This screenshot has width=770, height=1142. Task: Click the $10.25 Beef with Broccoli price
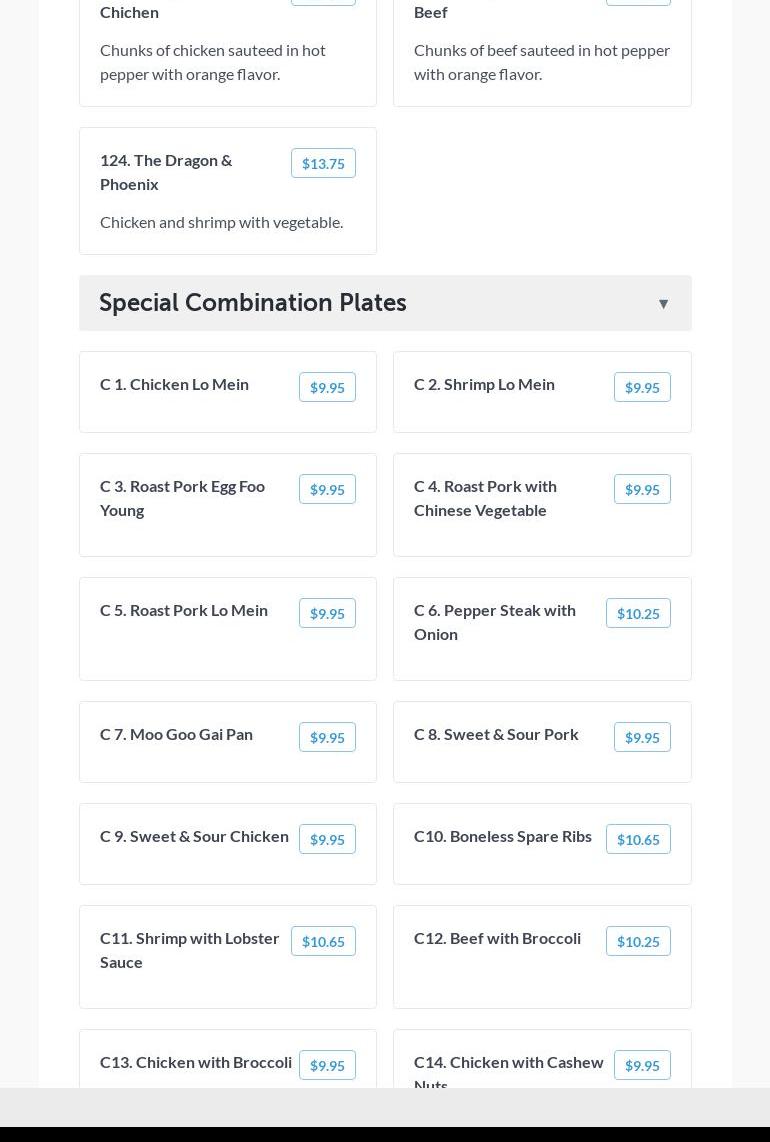coord(638,942)
